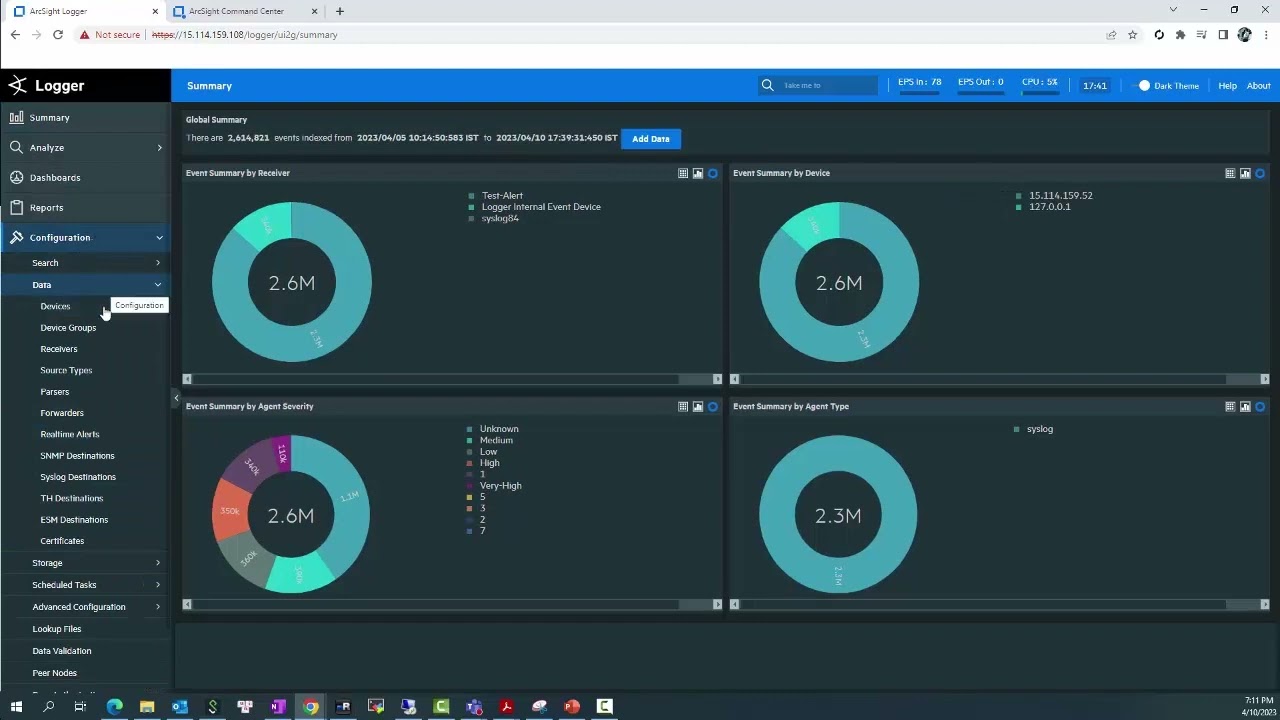Expand the Search submenu arrow
This screenshot has height=720, width=1280.
tap(157, 263)
